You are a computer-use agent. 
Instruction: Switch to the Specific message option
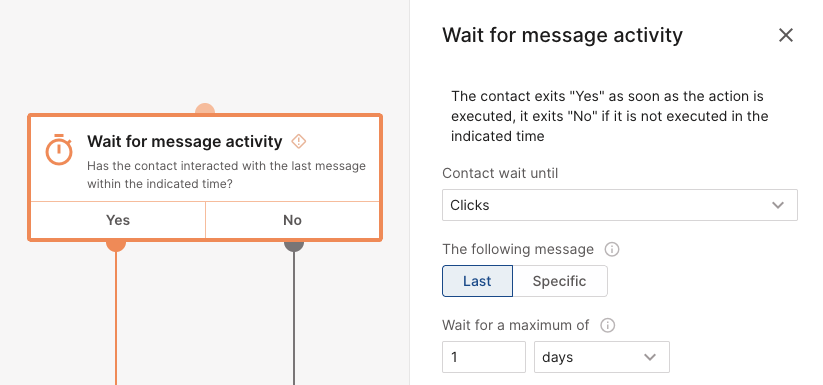tap(560, 281)
